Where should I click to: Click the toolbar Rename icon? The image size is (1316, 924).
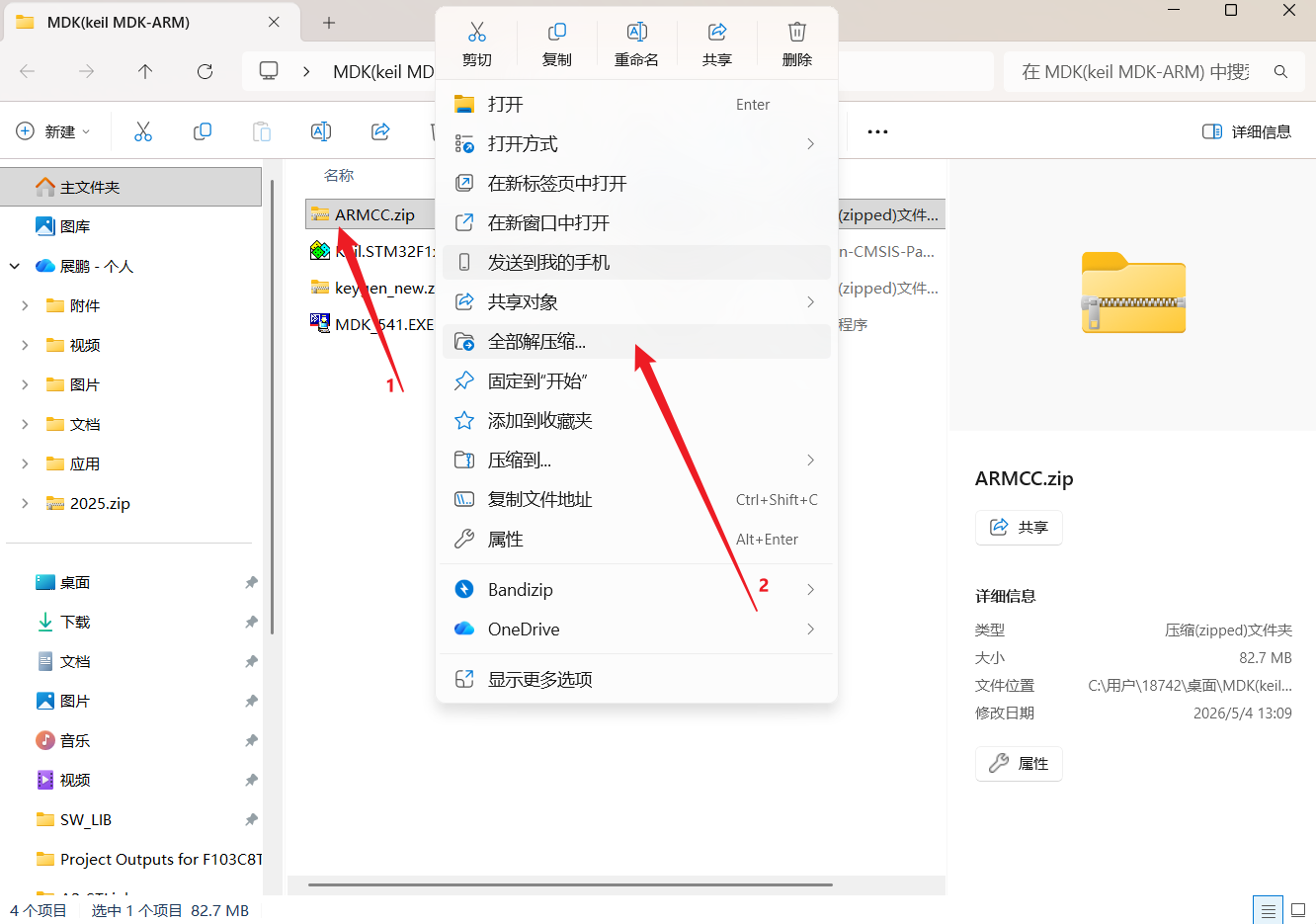point(321,131)
